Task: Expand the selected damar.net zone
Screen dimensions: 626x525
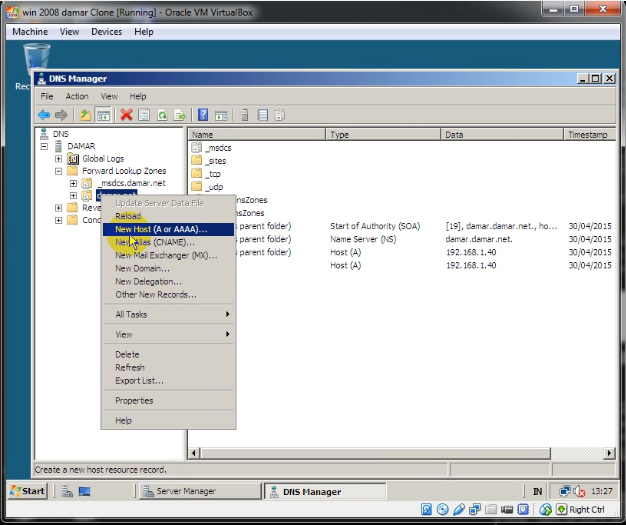Action: click(73, 196)
